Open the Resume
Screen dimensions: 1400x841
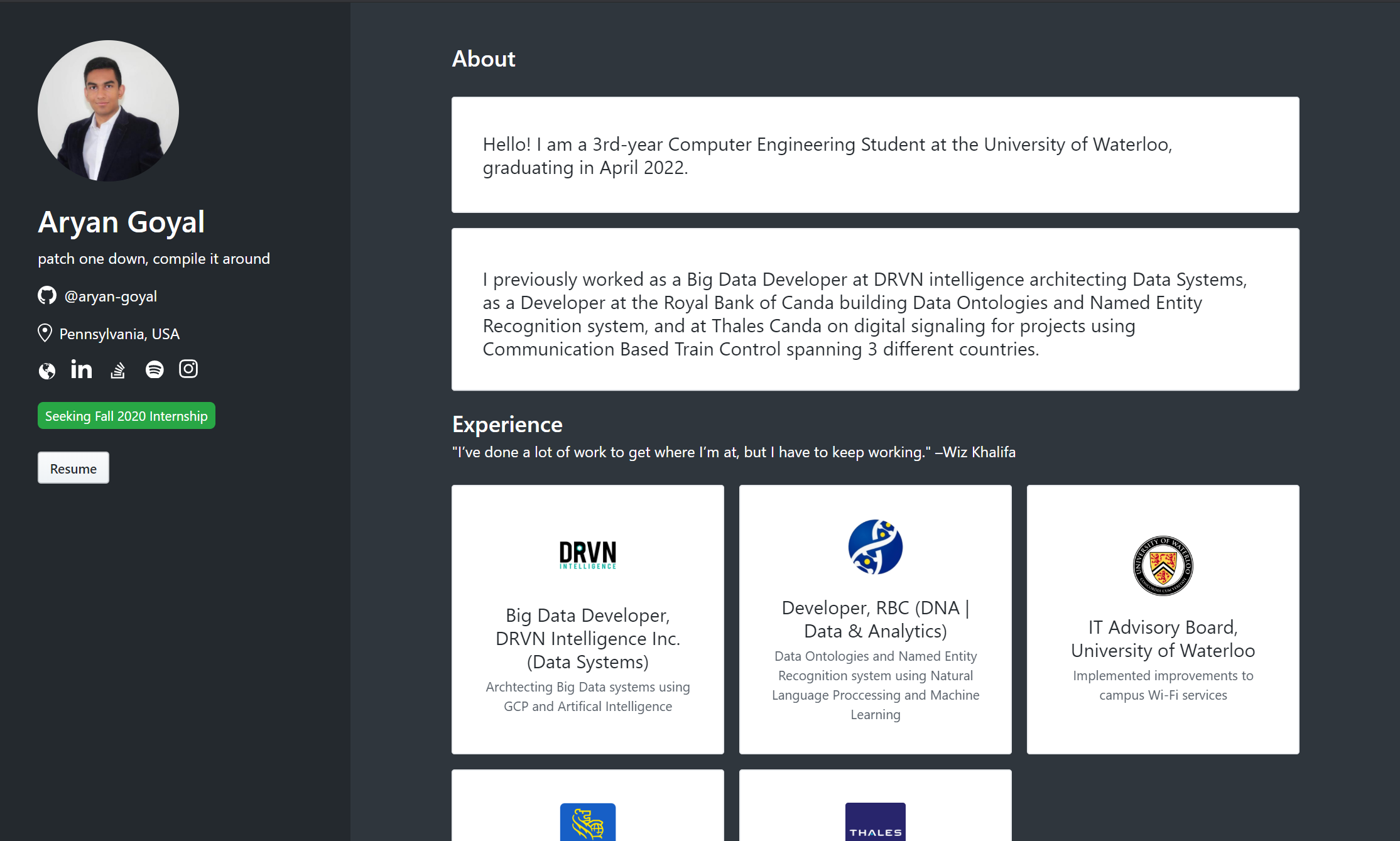[73, 467]
